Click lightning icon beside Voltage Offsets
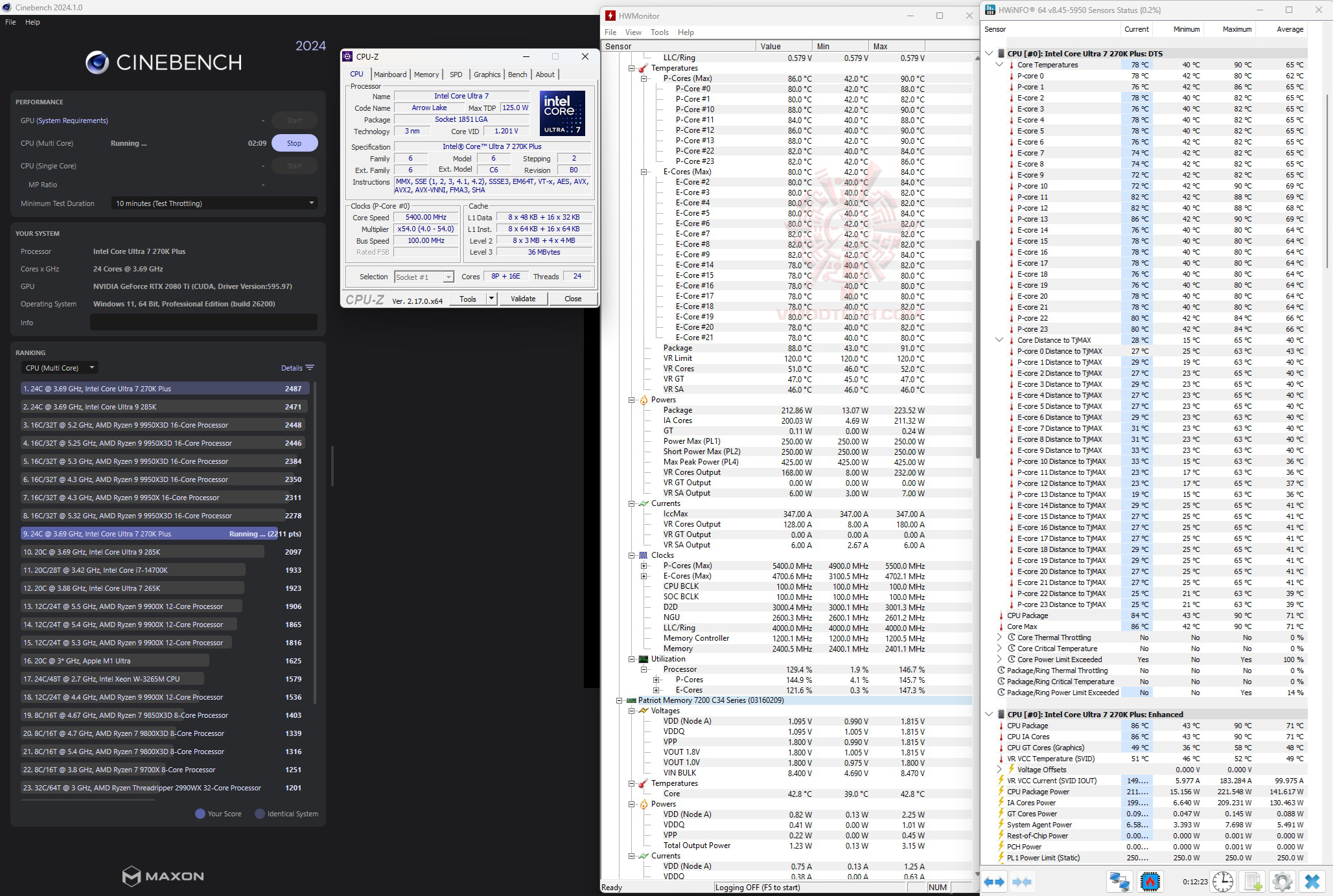Viewport: 1333px width, 896px height. click(x=1011, y=769)
